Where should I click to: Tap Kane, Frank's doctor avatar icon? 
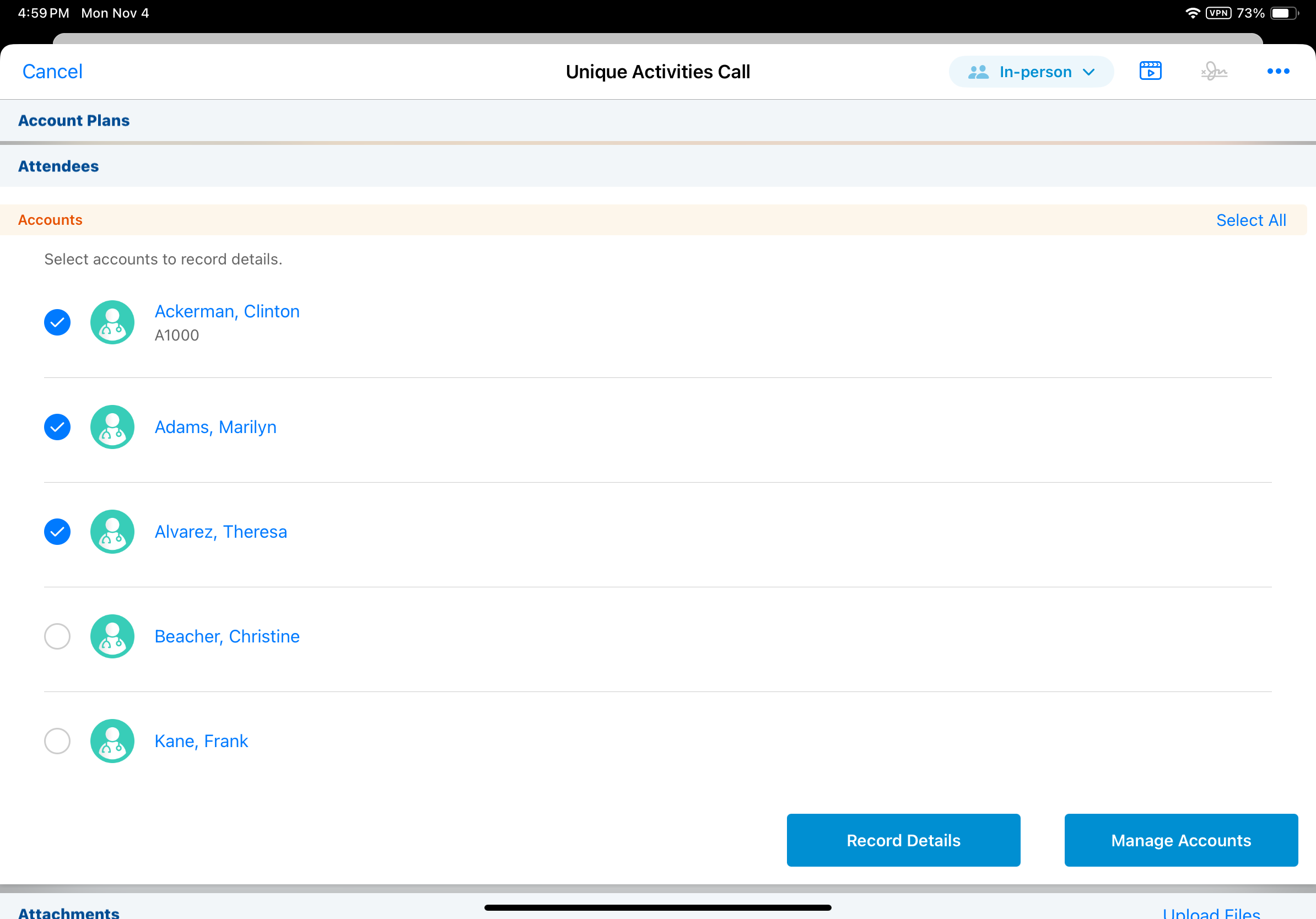[112, 741]
